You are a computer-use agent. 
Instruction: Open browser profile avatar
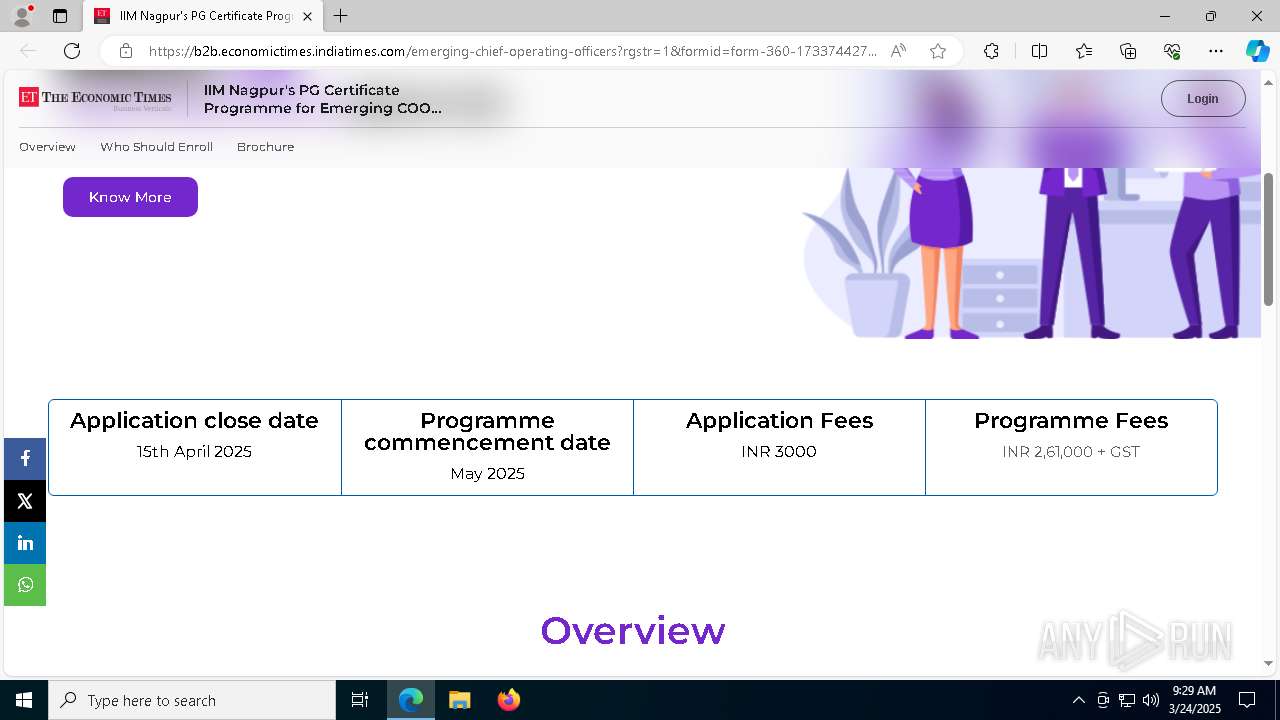pos(21,16)
